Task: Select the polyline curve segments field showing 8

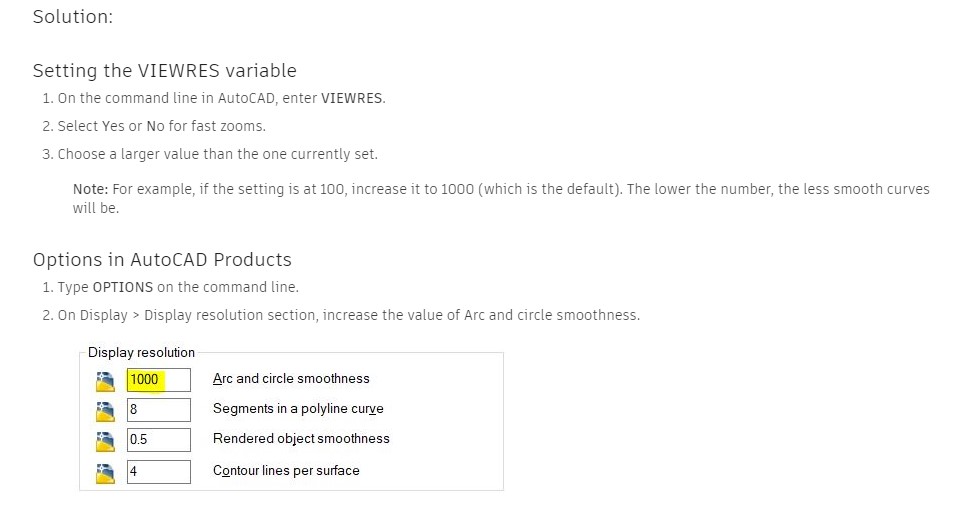Action: tap(158, 410)
